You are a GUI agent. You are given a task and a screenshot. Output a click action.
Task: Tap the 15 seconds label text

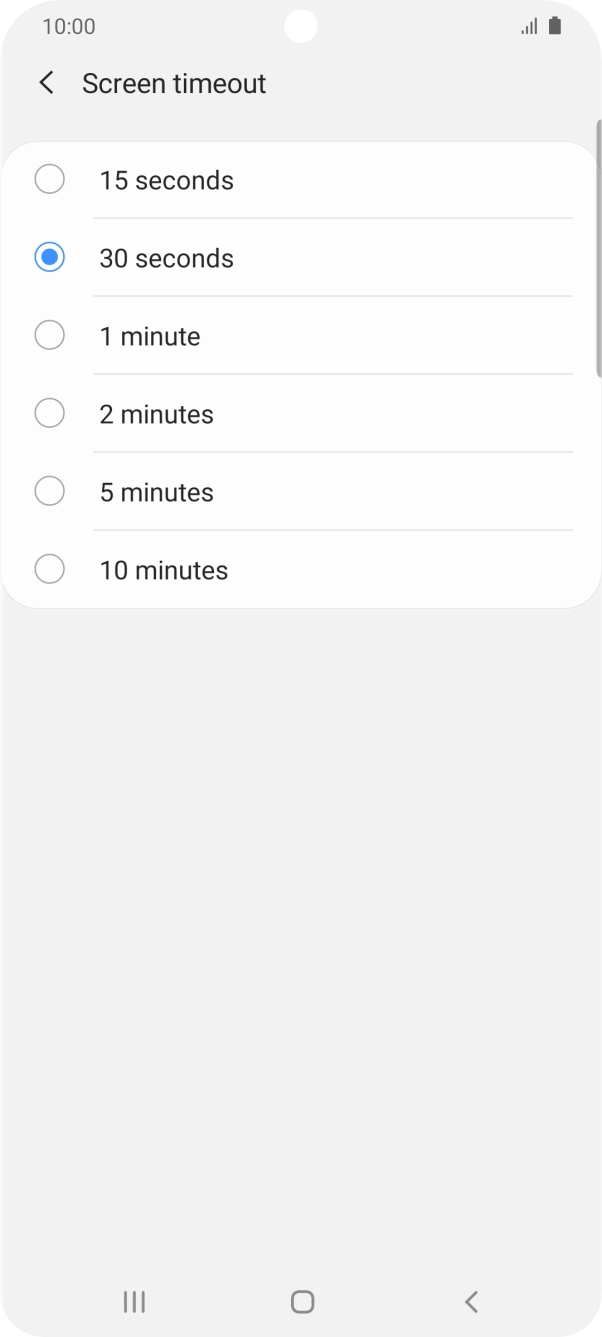pyautogui.click(x=166, y=180)
